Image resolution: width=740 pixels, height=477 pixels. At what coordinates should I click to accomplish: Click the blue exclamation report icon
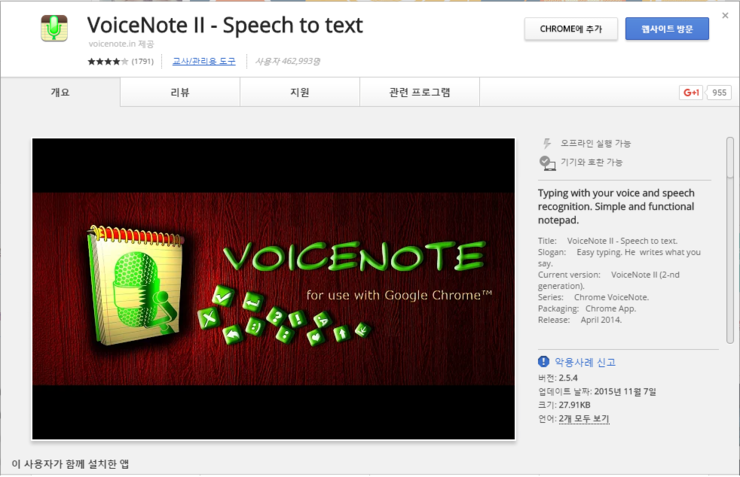click(x=544, y=361)
